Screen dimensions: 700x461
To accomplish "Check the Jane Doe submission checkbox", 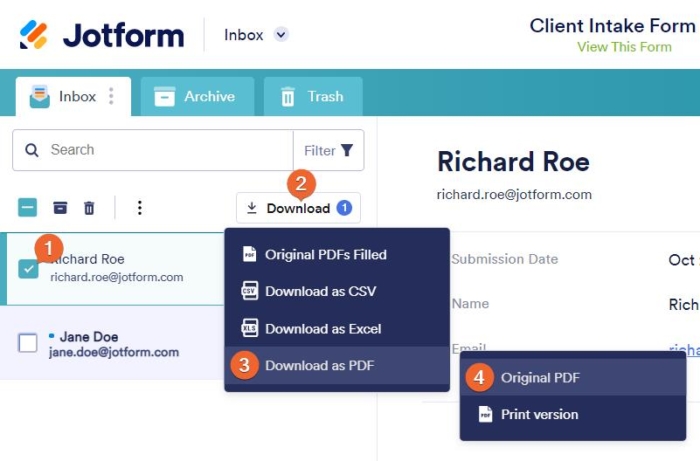I will tap(28, 343).
